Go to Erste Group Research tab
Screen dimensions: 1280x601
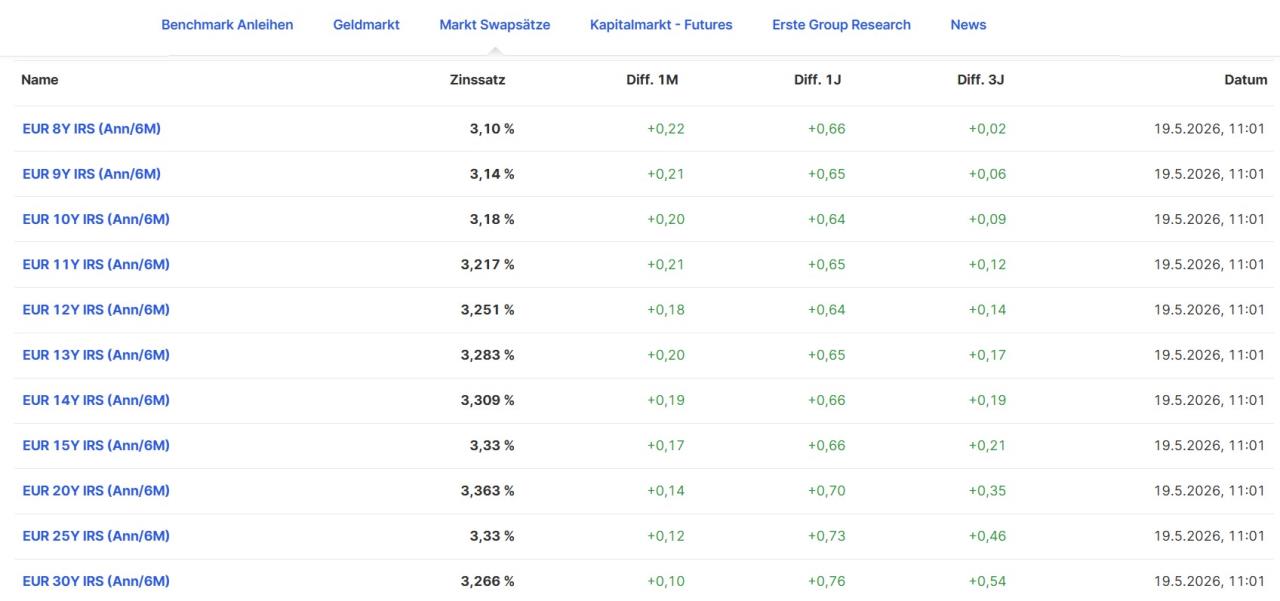point(841,25)
